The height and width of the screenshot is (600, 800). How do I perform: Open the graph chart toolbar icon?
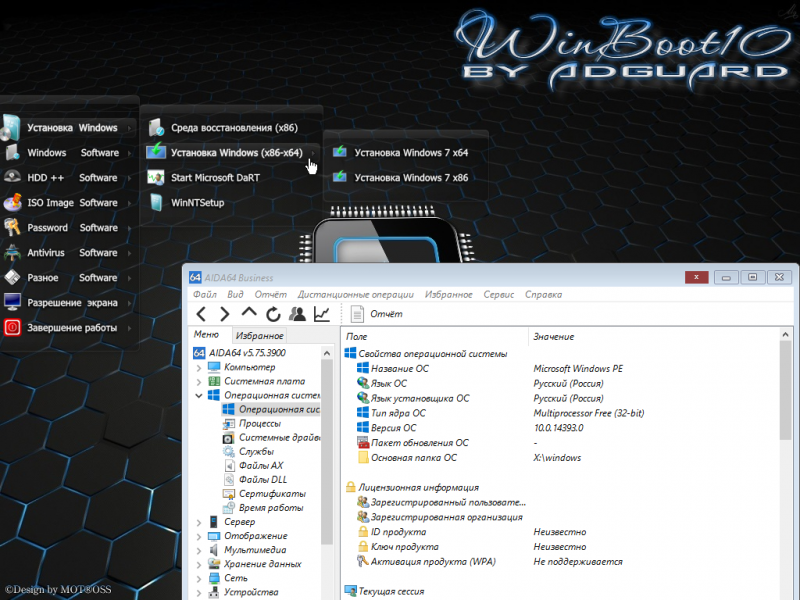point(321,314)
